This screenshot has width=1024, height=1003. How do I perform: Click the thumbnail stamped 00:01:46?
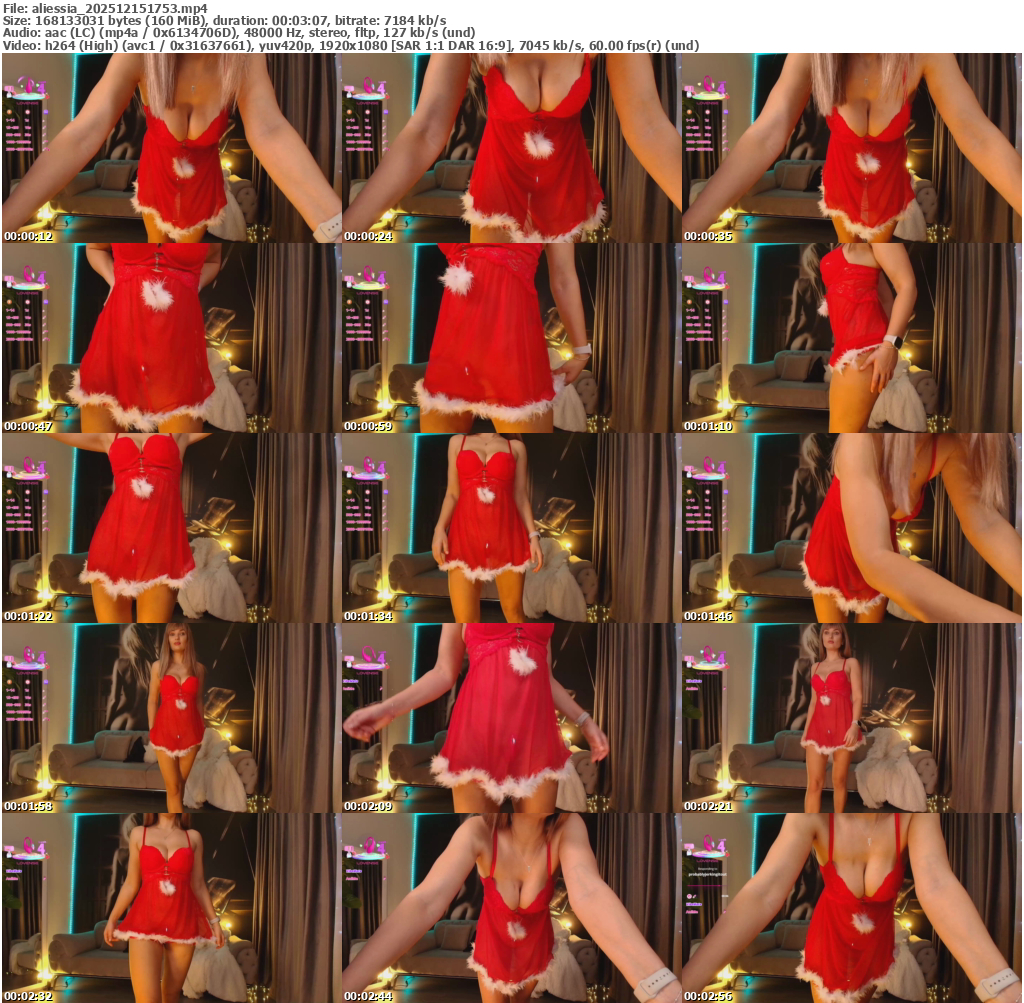point(851,528)
